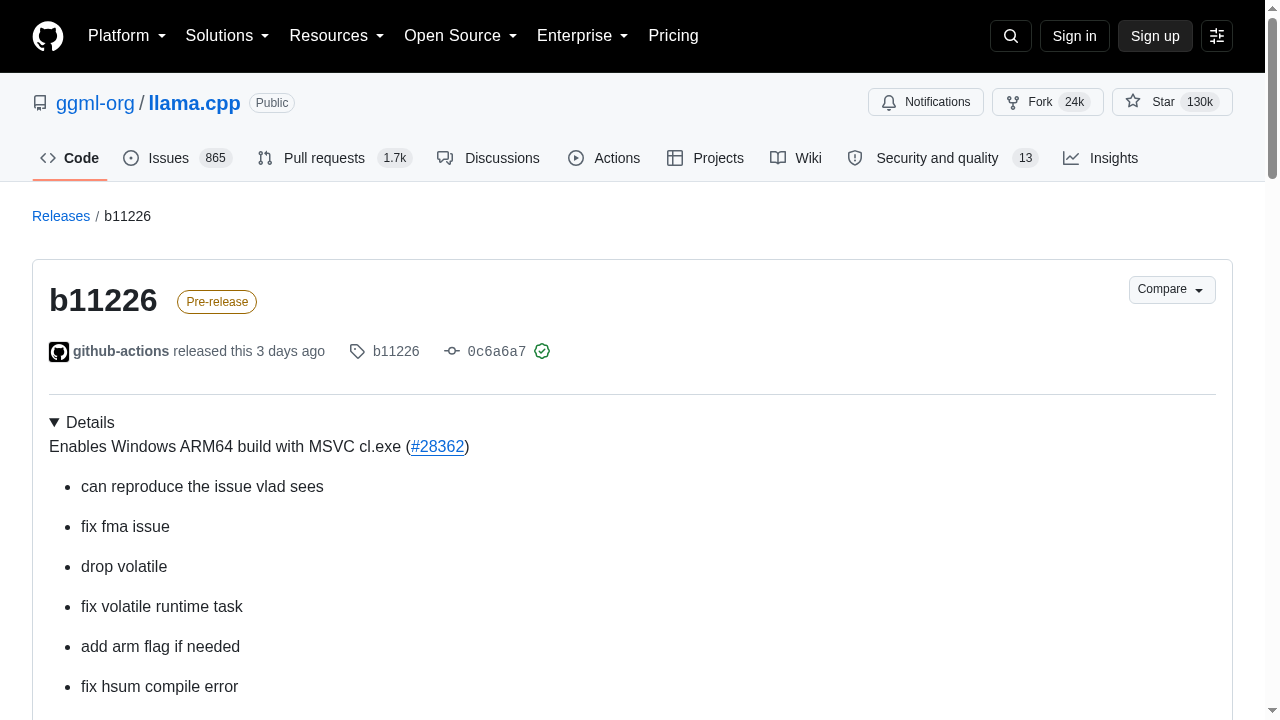Open the Pull requests tab
Screen dimensions: 1280x720
coord(335,158)
